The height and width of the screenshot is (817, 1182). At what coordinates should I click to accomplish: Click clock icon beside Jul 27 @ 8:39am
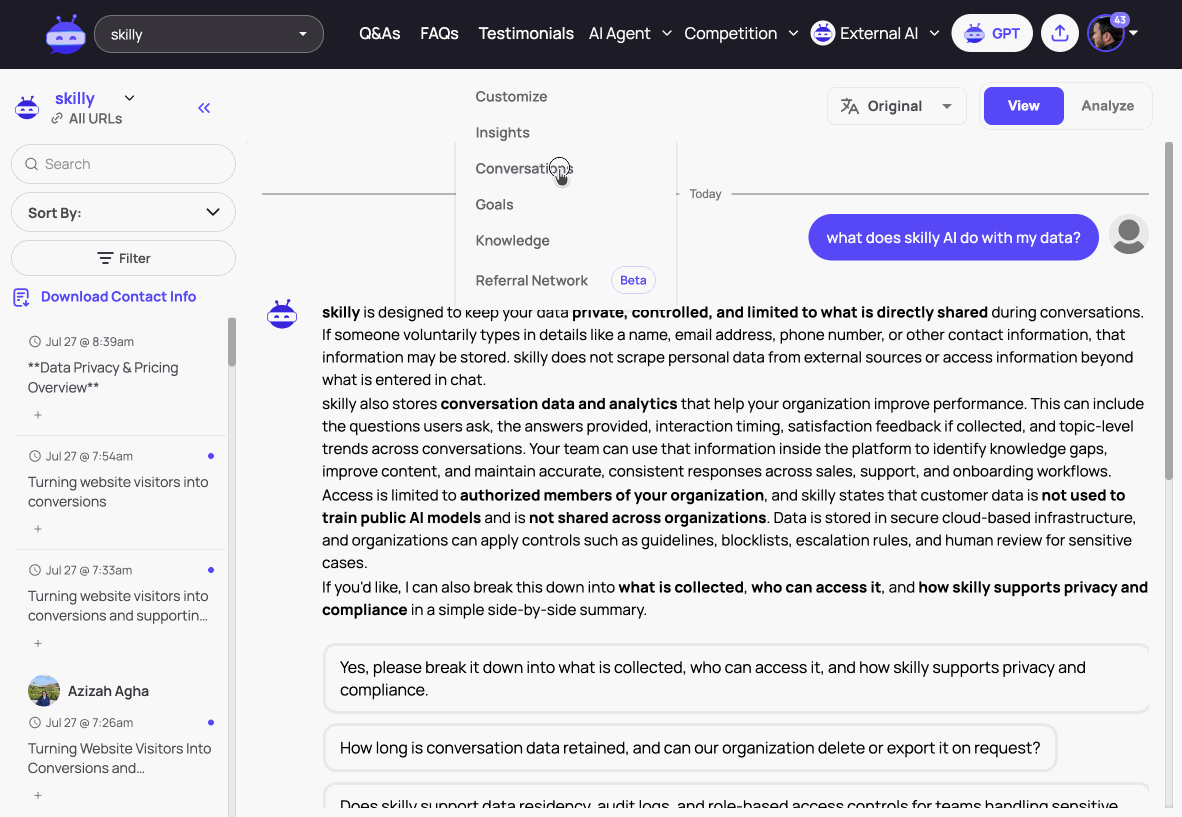click(x=35, y=341)
